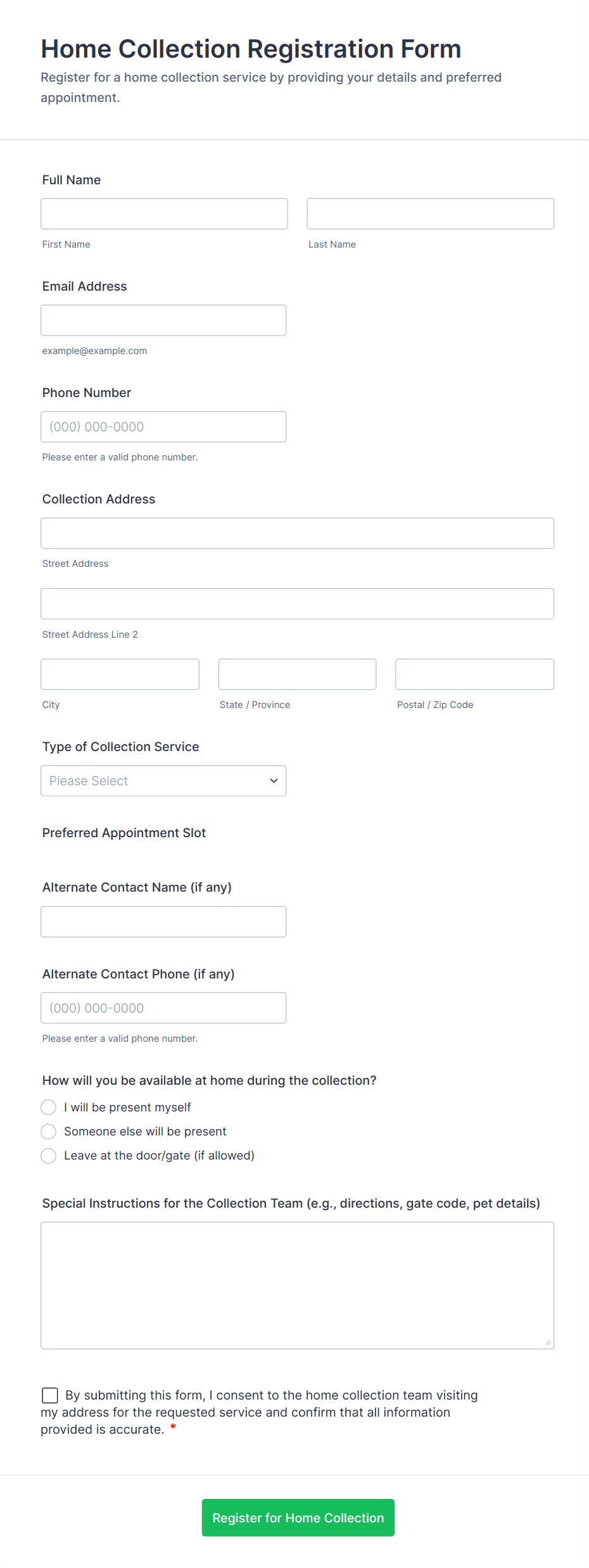Click the State / Province field
589x1568 pixels.
[x=297, y=674]
